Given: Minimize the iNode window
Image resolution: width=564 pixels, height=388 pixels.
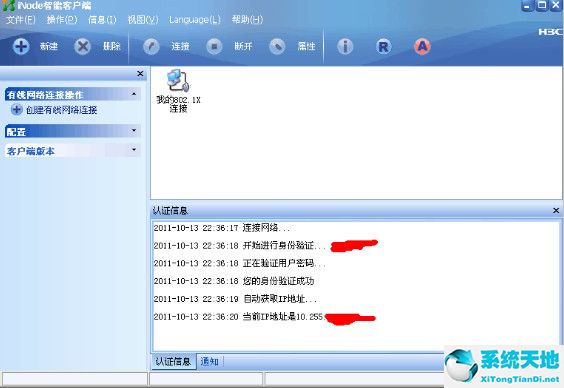Looking at the screenshot, I should pos(527,6).
